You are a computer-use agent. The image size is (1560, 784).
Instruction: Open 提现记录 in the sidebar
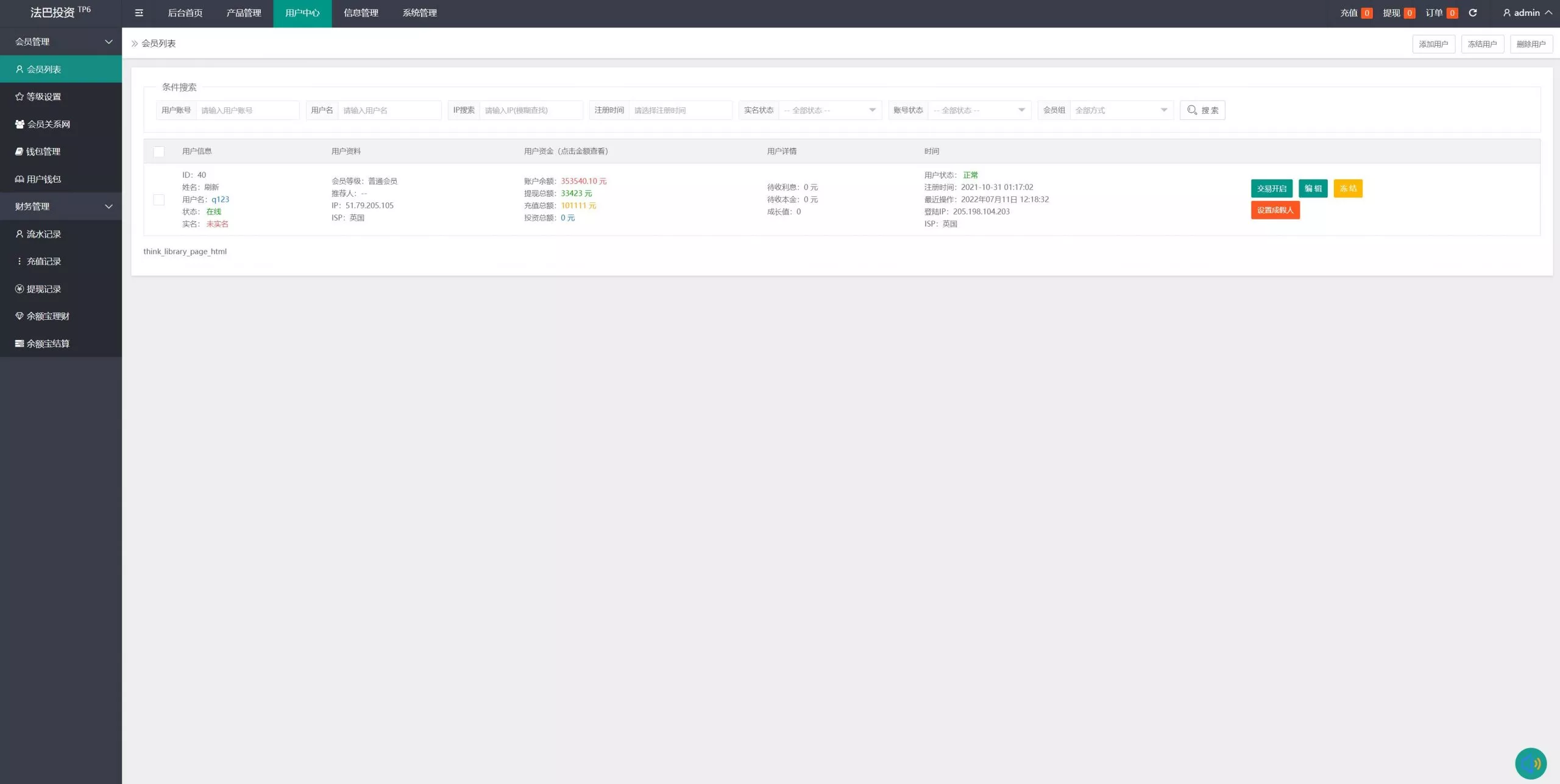click(43, 289)
